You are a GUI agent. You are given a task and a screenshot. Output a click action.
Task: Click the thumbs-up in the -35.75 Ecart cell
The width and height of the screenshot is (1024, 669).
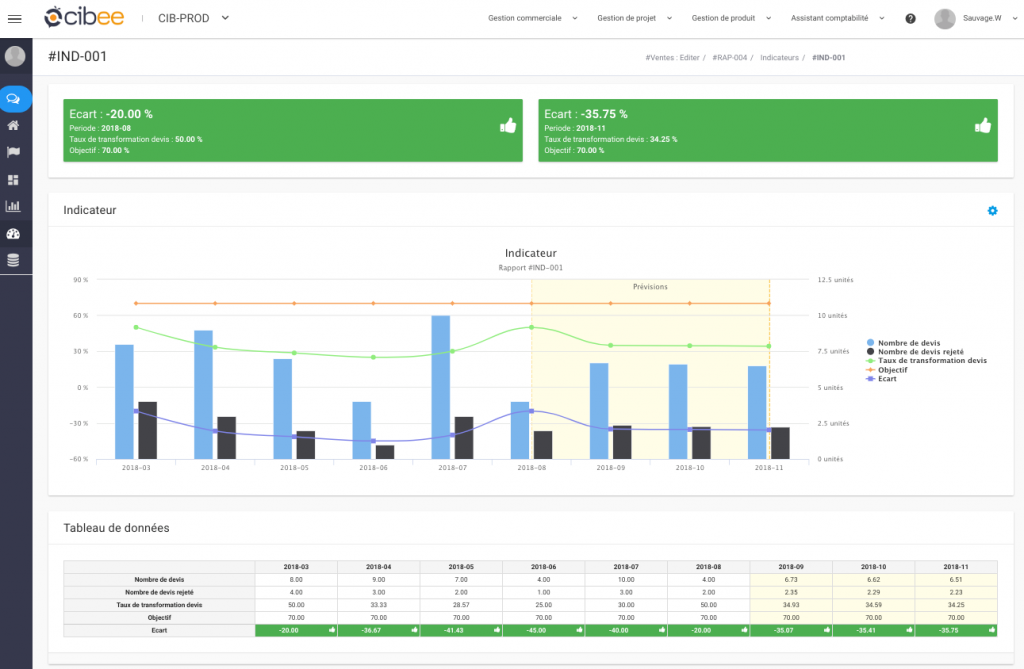[x=992, y=630]
